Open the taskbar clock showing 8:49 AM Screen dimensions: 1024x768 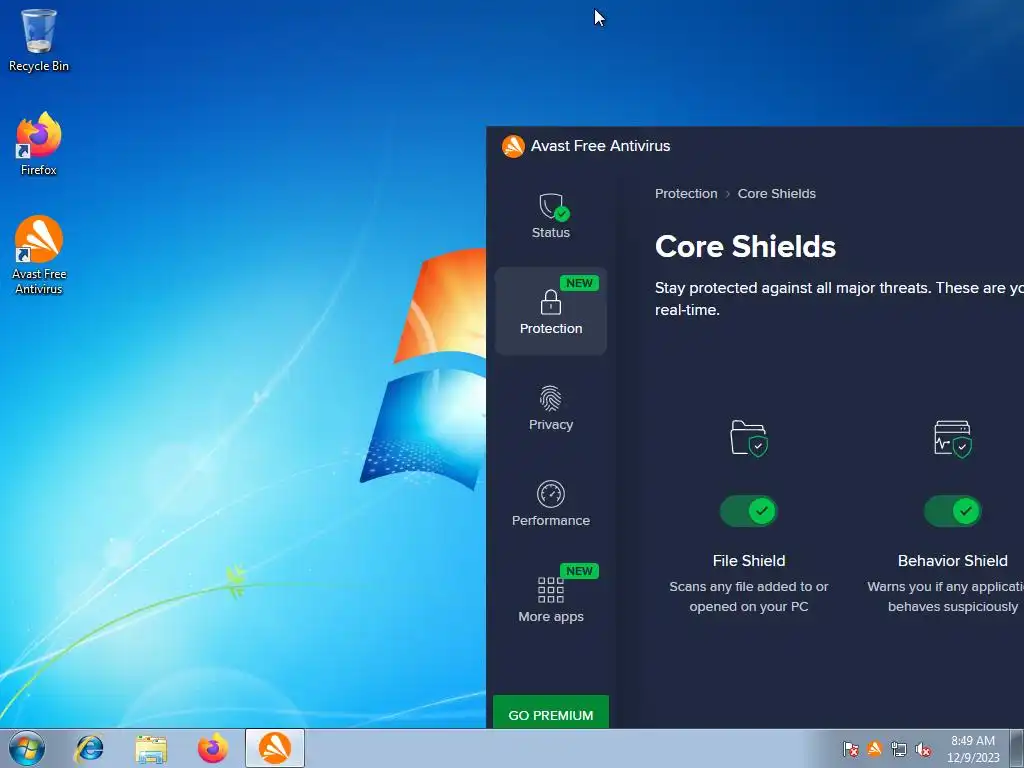tap(973, 749)
